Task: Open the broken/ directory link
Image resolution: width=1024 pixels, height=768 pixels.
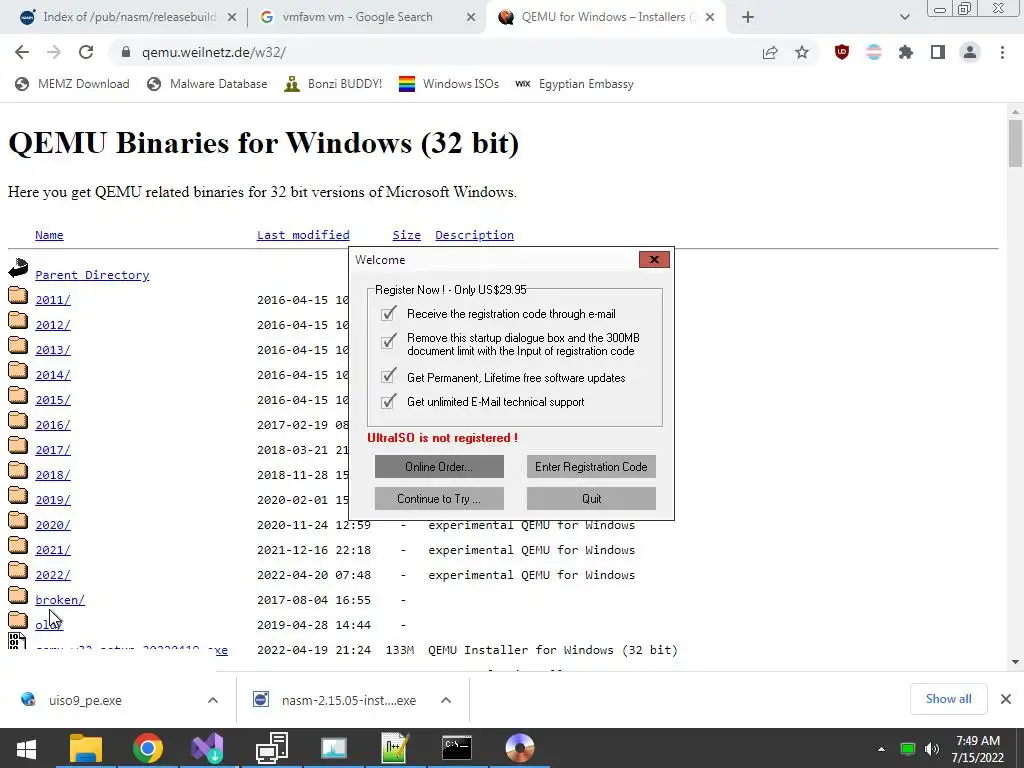Action: pyautogui.click(x=60, y=600)
